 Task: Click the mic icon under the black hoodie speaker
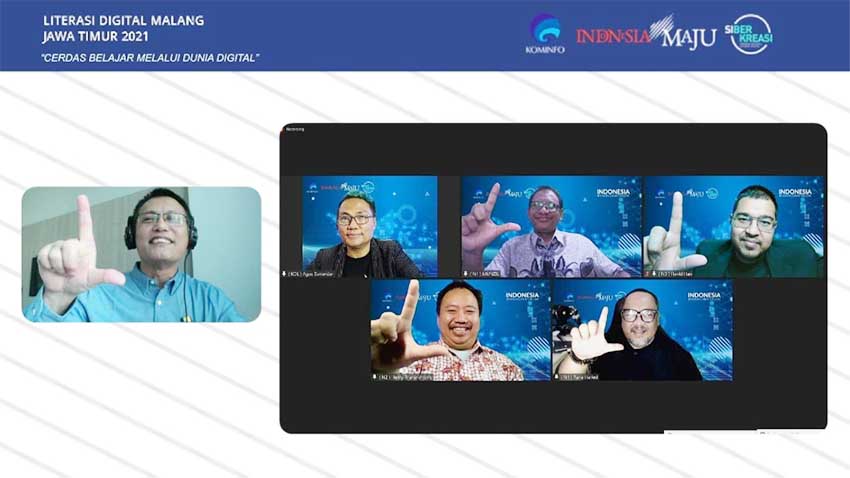556,376
